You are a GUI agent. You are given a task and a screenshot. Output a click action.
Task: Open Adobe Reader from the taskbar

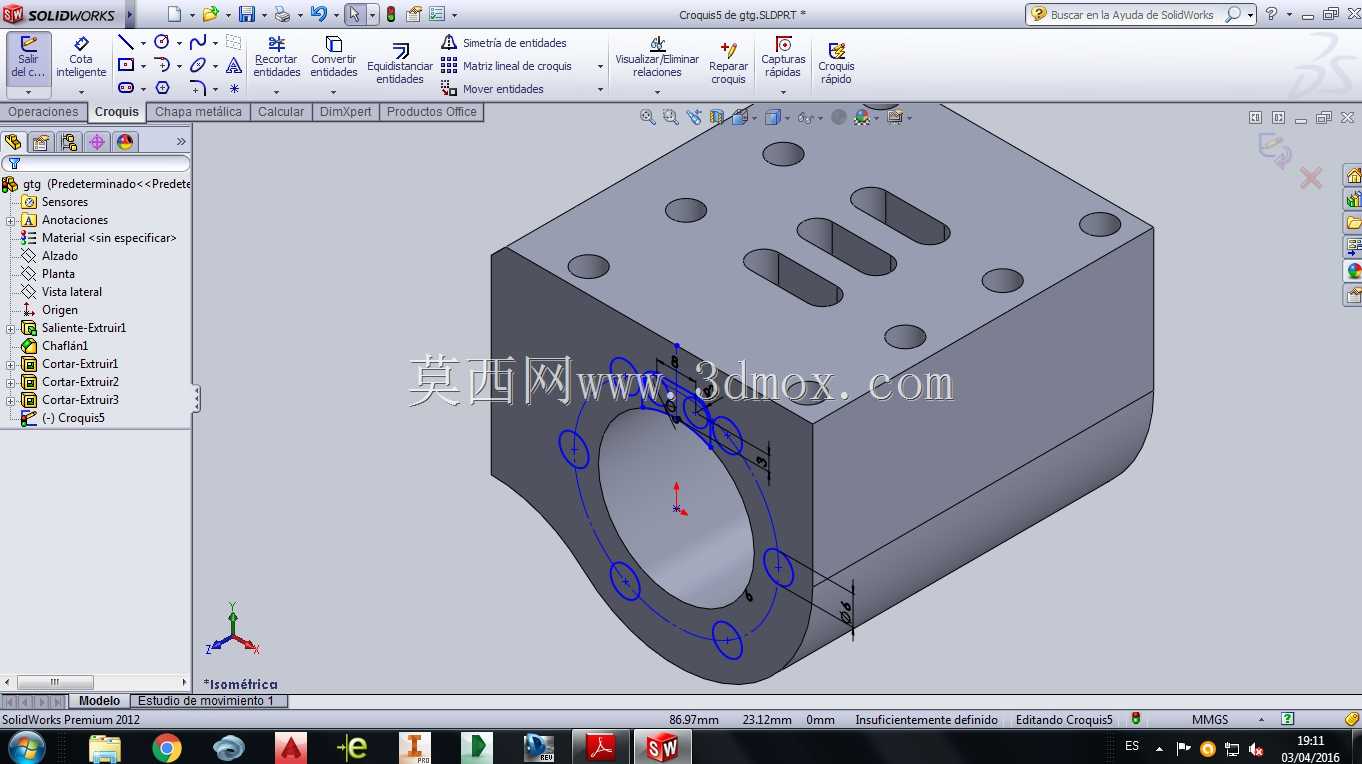599,747
